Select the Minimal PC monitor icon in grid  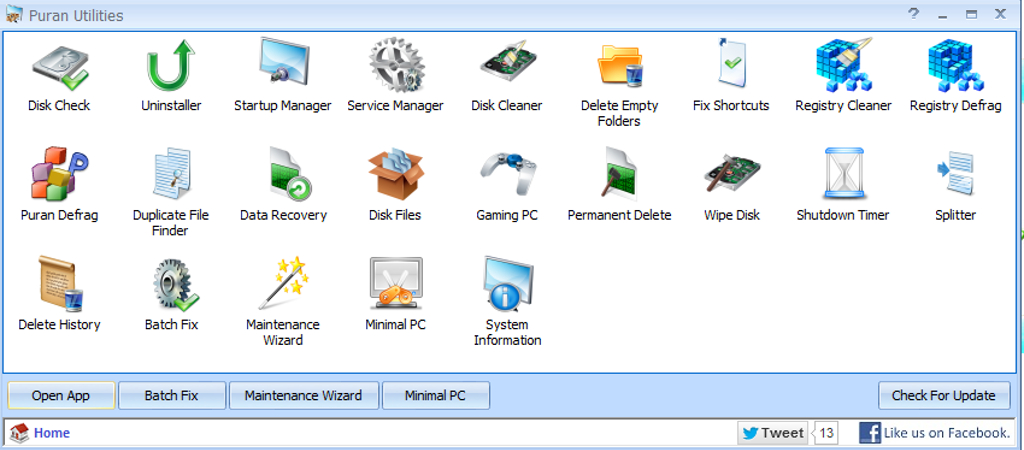[x=396, y=283]
